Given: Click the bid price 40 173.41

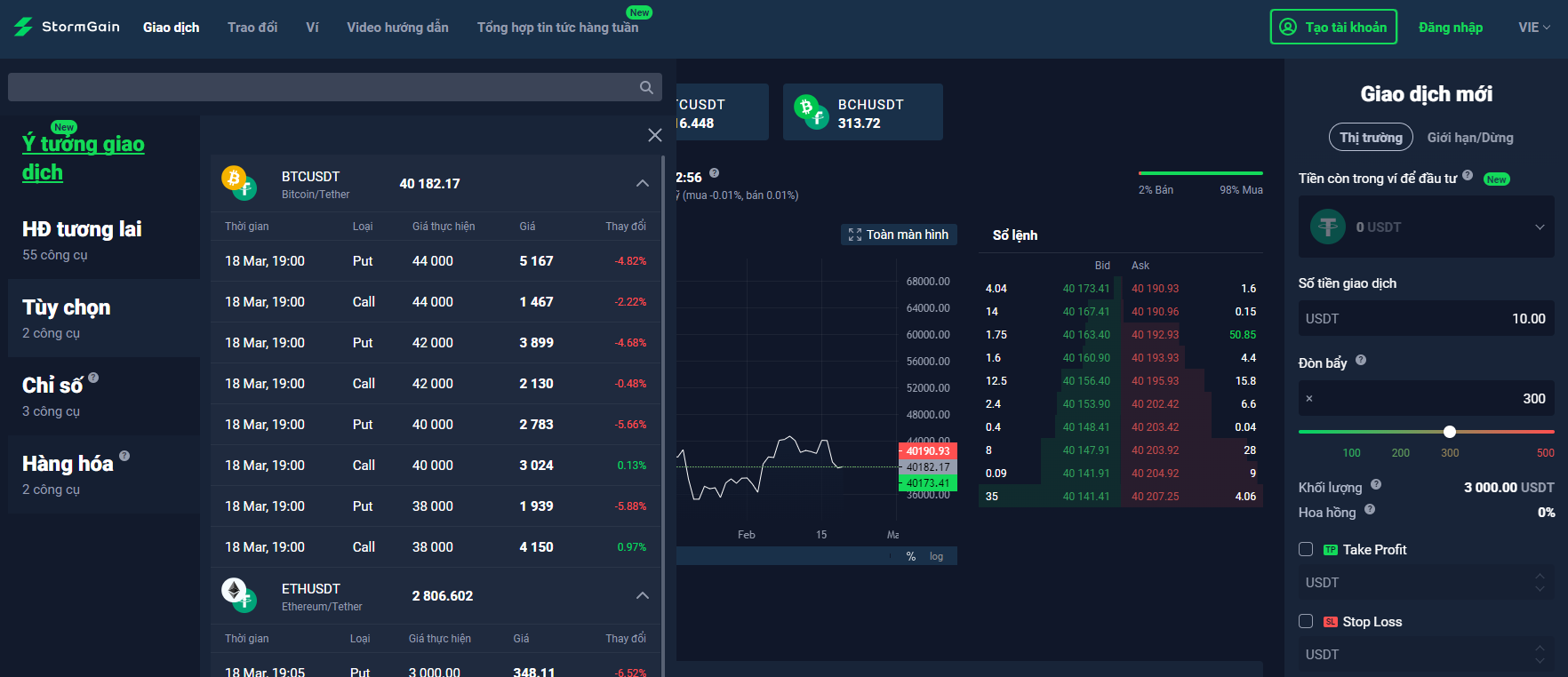Looking at the screenshot, I should click(x=1086, y=289).
